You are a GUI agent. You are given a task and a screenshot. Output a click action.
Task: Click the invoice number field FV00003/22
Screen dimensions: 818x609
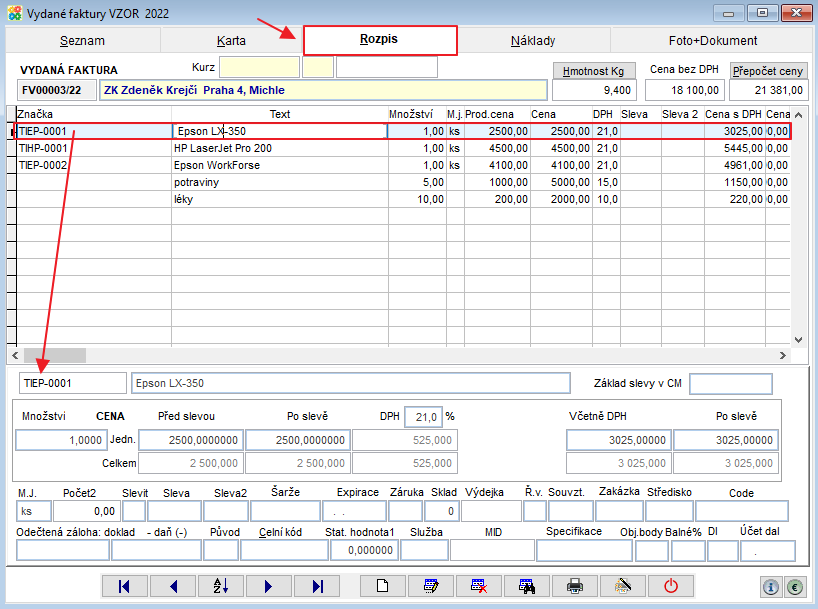57,90
